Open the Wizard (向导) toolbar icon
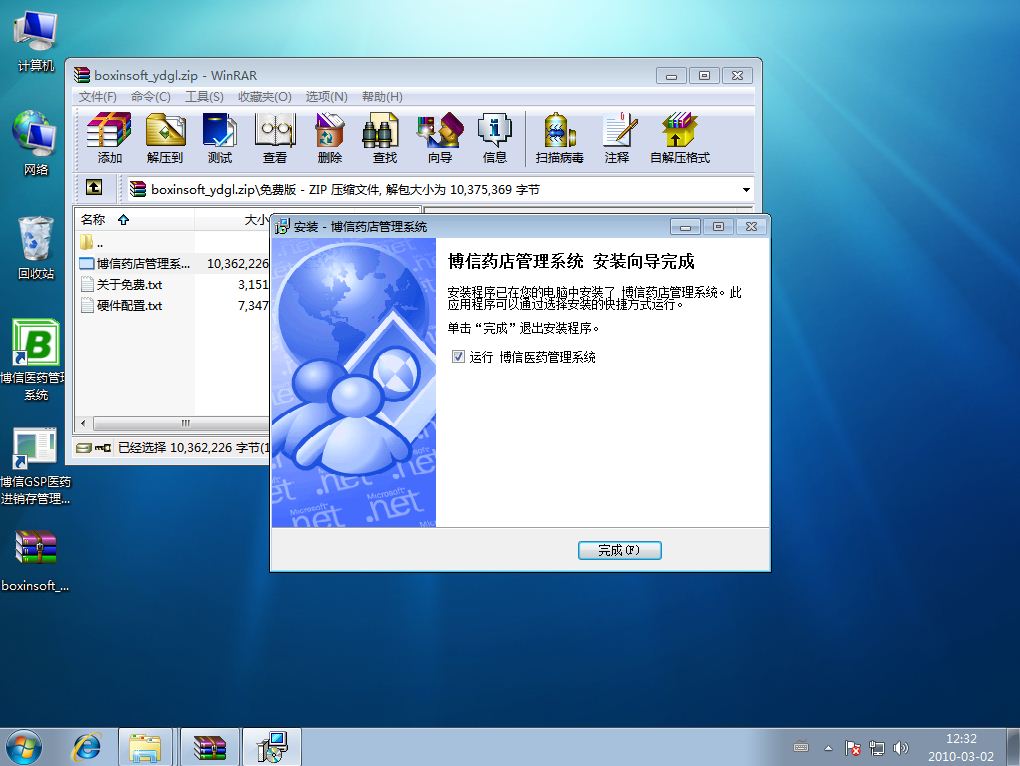Screen dimensions: 1020x766 440,138
